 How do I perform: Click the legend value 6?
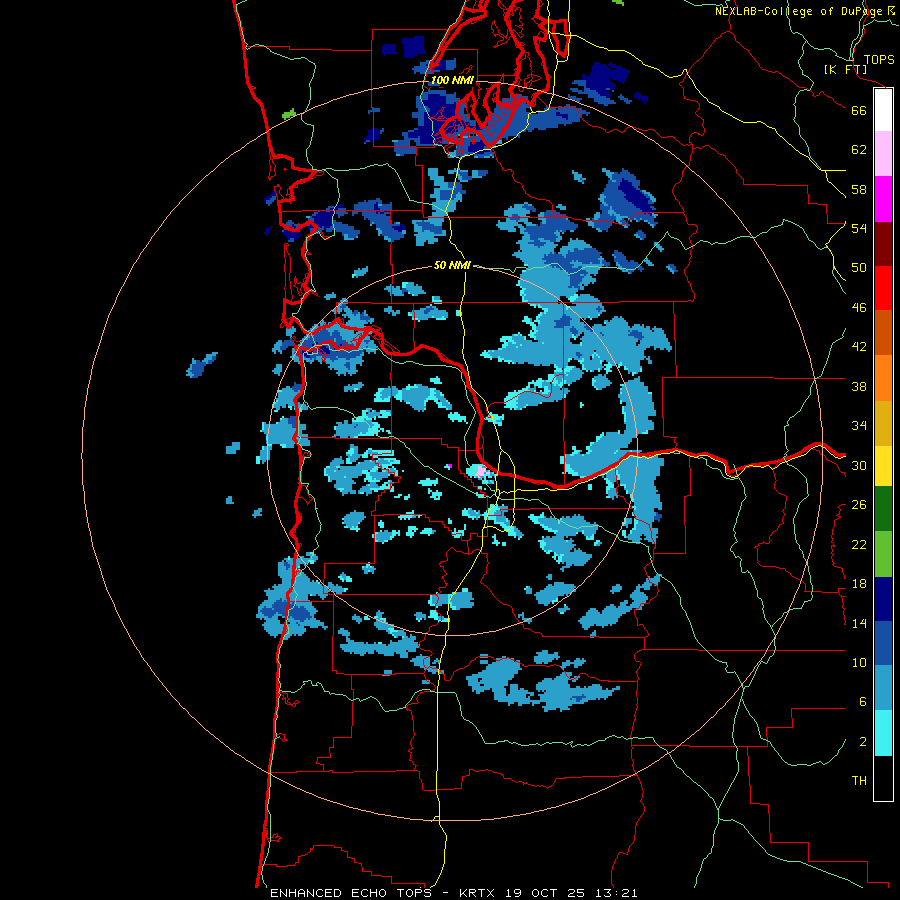click(863, 702)
